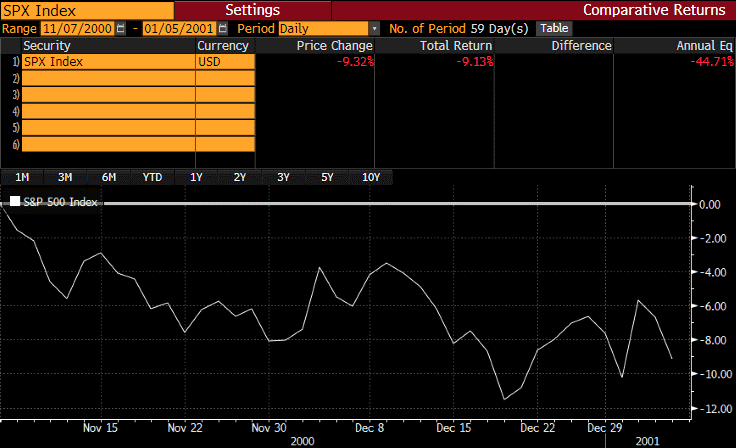The height and width of the screenshot is (448, 736).
Task: Click the empty currency field in row 6
Action: click(225, 144)
